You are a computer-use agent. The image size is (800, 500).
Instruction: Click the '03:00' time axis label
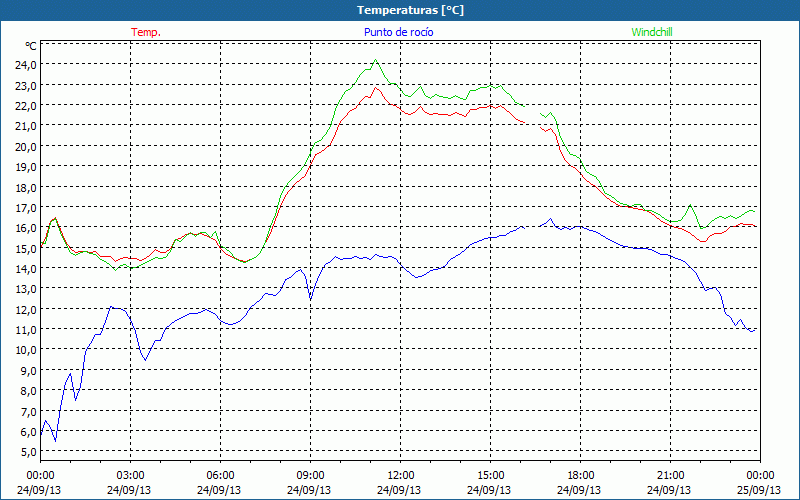130,475
